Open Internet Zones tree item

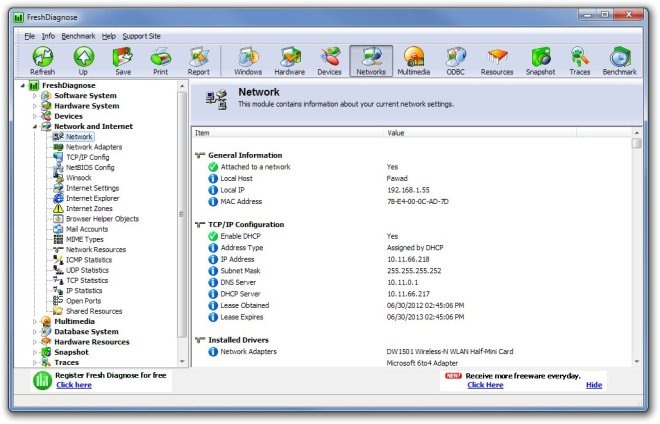coord(89,208)
